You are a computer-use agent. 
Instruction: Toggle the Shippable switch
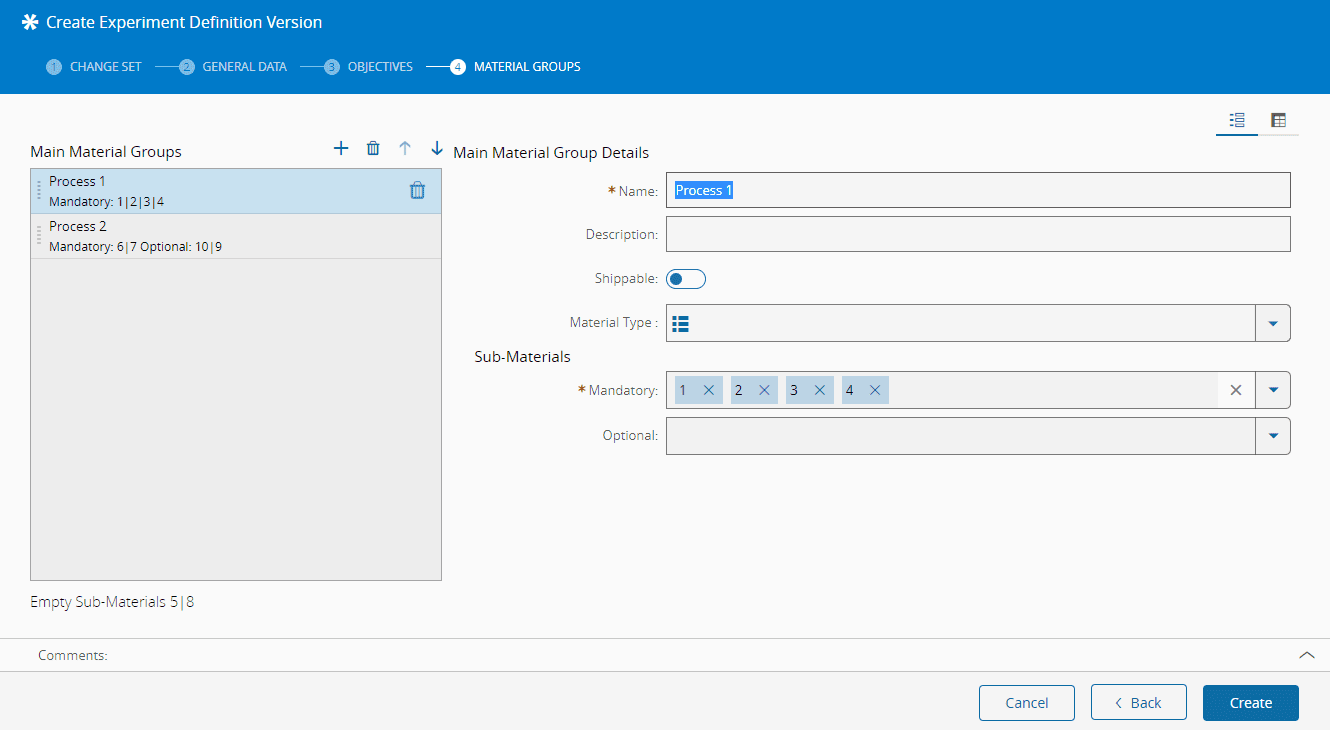coord(686,279)
